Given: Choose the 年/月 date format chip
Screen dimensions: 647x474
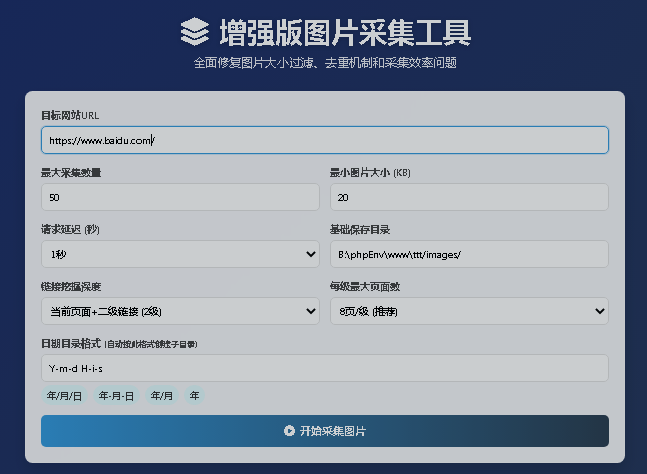Looking at the screenshot, I should (162, 396).
